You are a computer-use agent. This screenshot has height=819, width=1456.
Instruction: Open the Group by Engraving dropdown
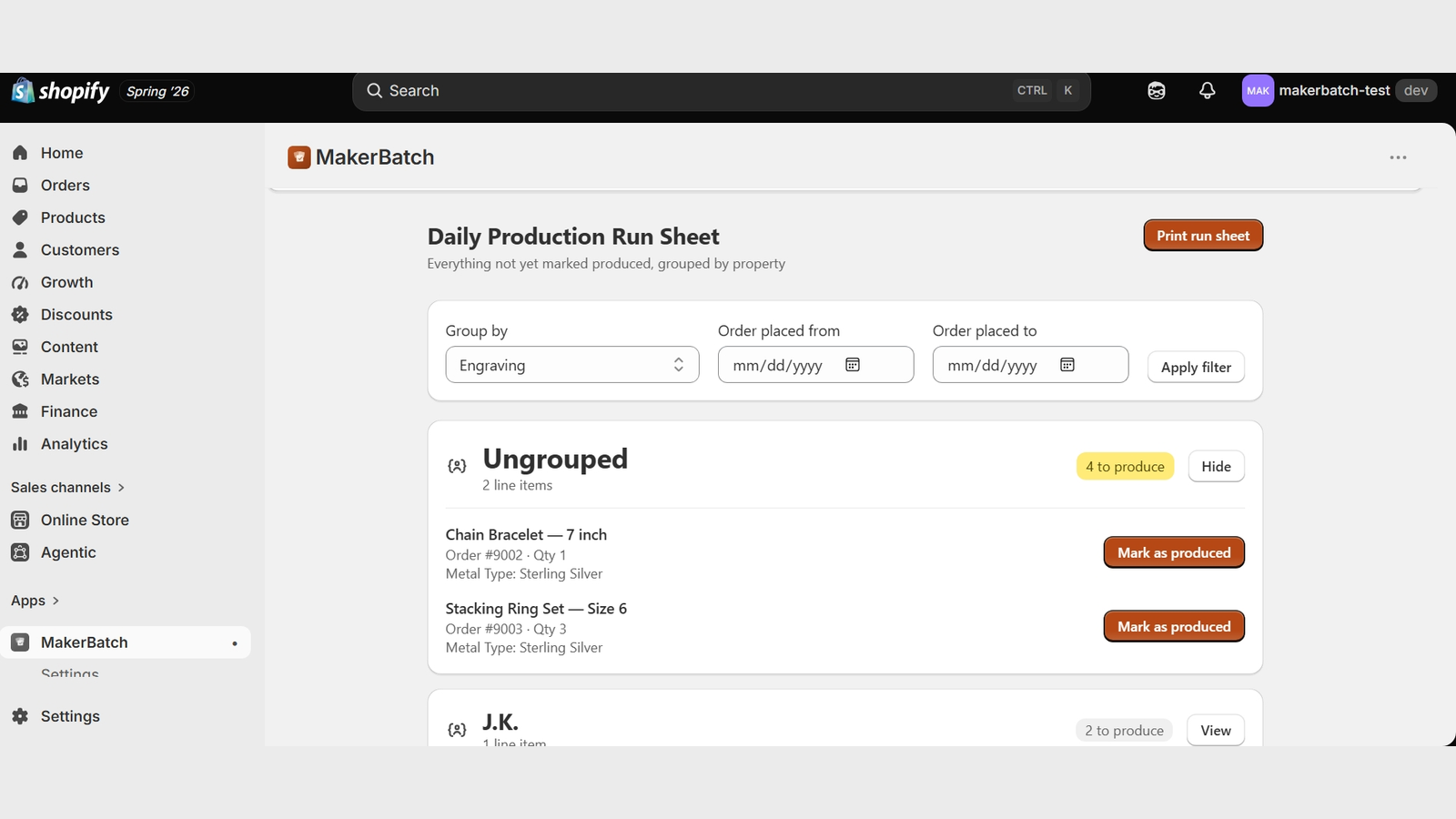(572, 365)
